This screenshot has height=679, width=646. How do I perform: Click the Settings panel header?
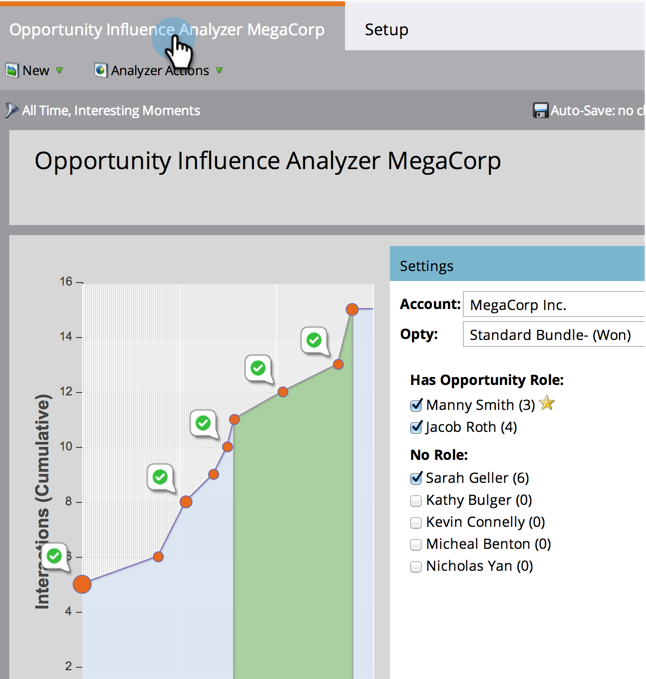tap(515, 266)
